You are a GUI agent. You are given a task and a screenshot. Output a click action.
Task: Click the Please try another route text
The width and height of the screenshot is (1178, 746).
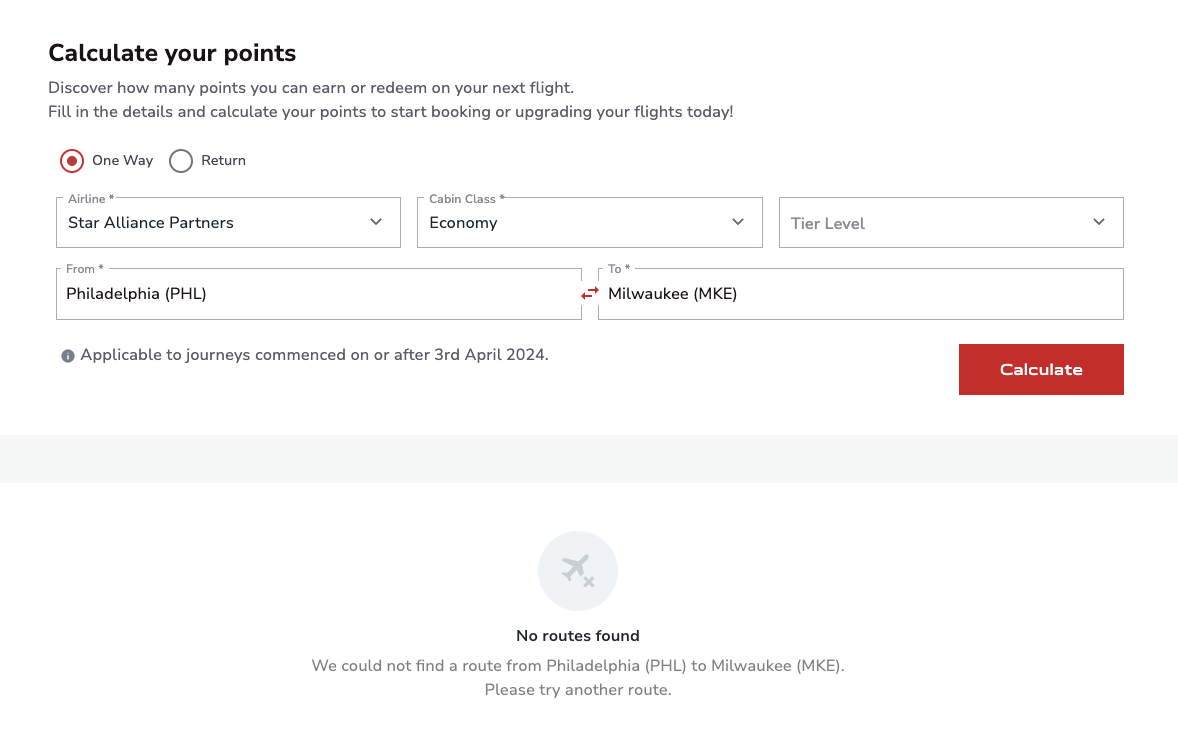(x=578, y=690)
